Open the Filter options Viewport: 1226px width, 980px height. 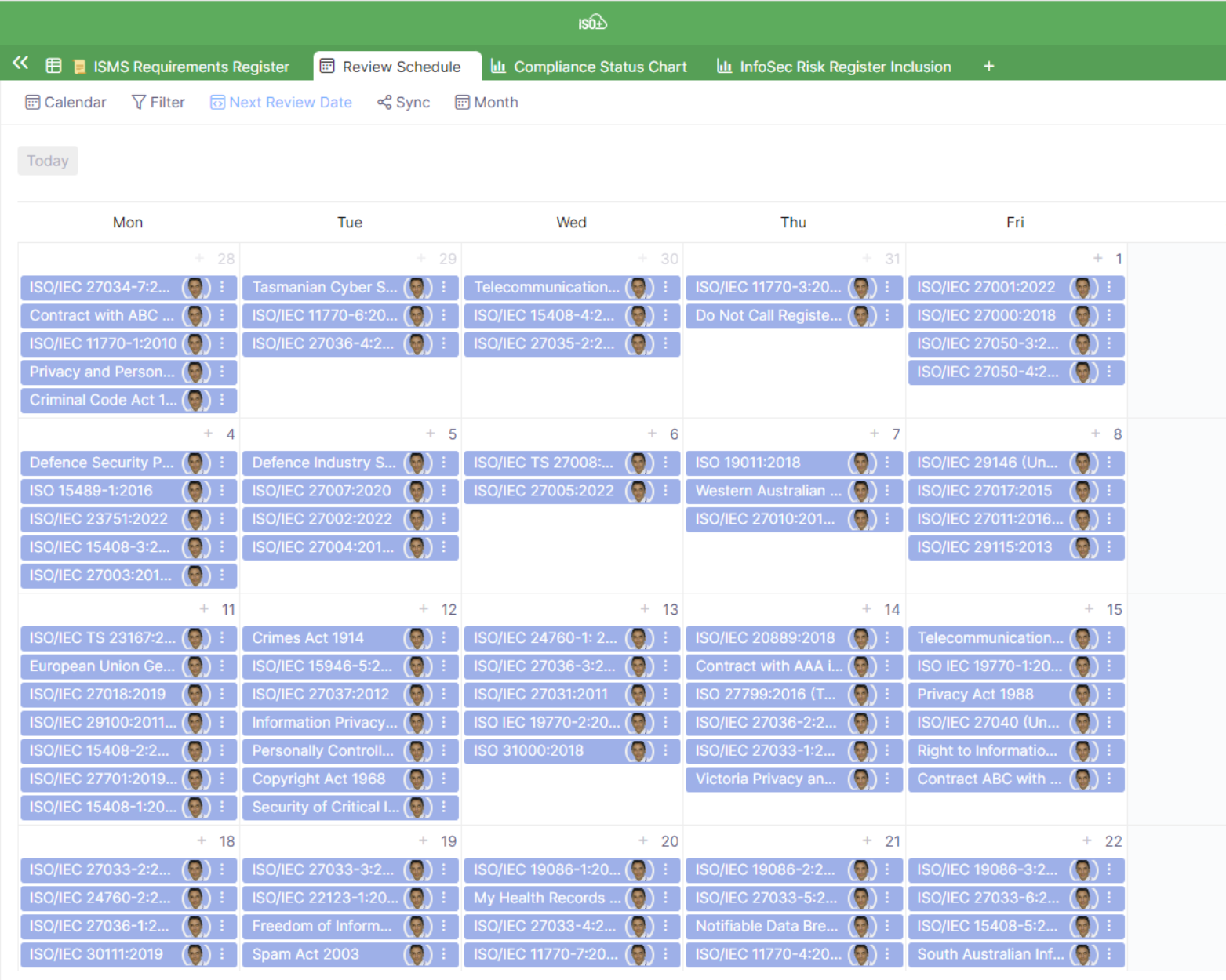click(x=158, y=103)
